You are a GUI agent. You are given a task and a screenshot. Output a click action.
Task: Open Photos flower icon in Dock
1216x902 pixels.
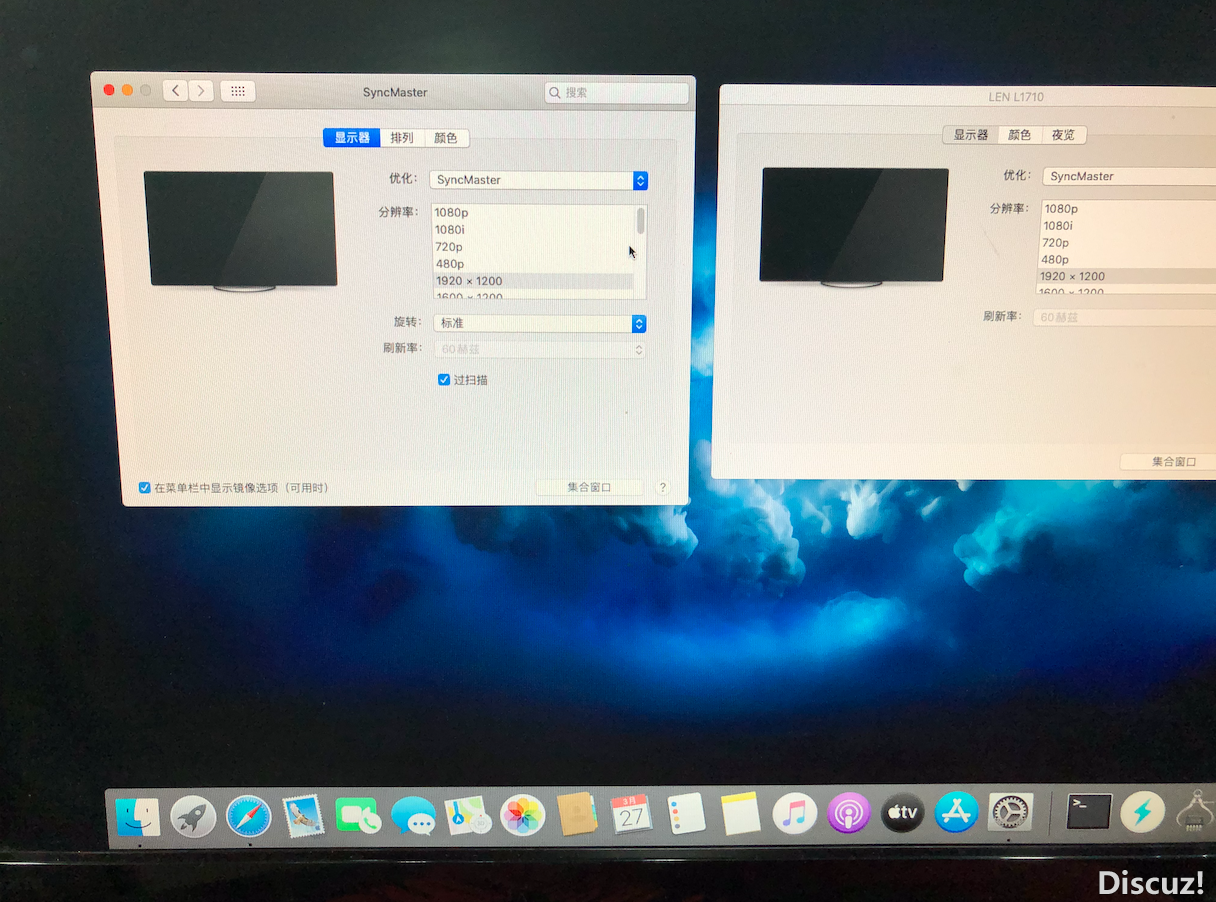522,816
